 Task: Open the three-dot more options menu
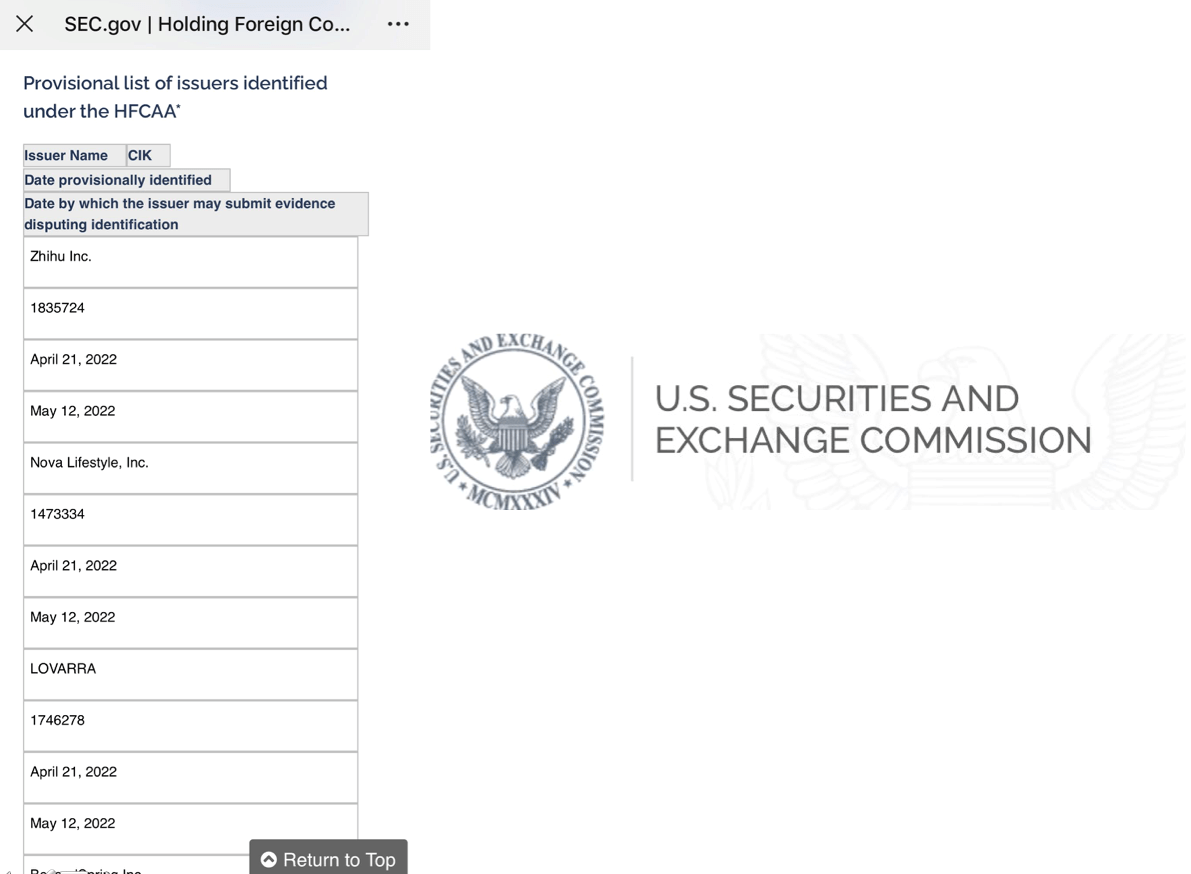pos(398,24)
